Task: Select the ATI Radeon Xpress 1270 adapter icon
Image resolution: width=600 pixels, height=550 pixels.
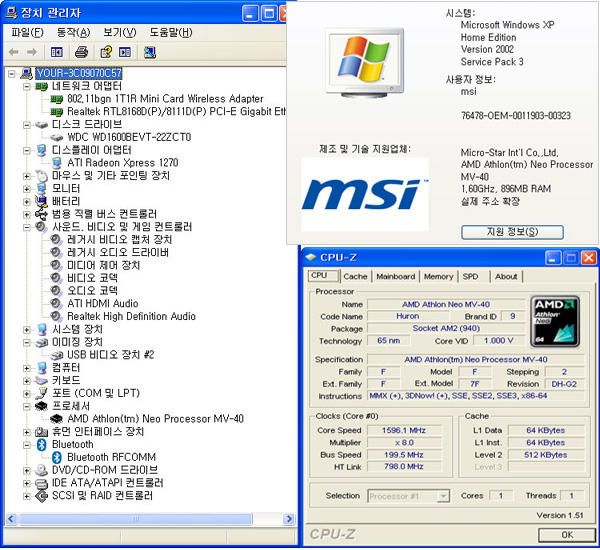Action: tap(57, 163)
